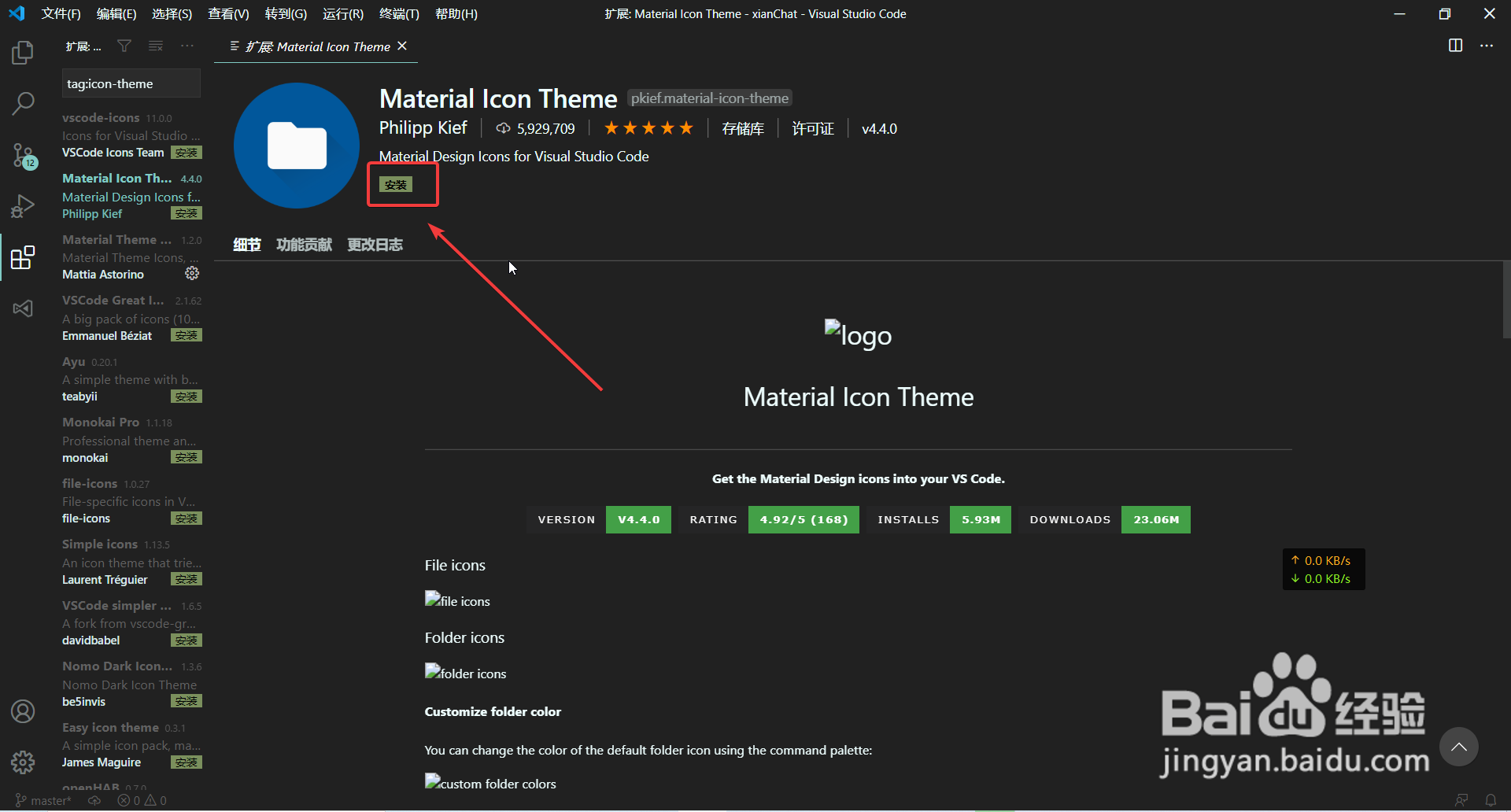Click the five-star rating of the extension
1511x812 pixels.
(x=648, y=128)
